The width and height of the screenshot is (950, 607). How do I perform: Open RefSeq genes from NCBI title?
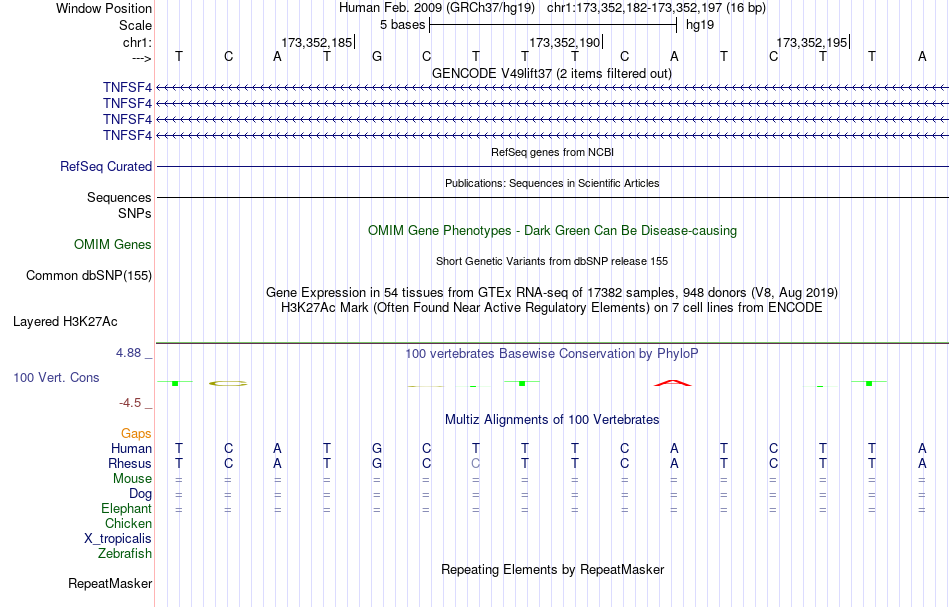[552, 152]
